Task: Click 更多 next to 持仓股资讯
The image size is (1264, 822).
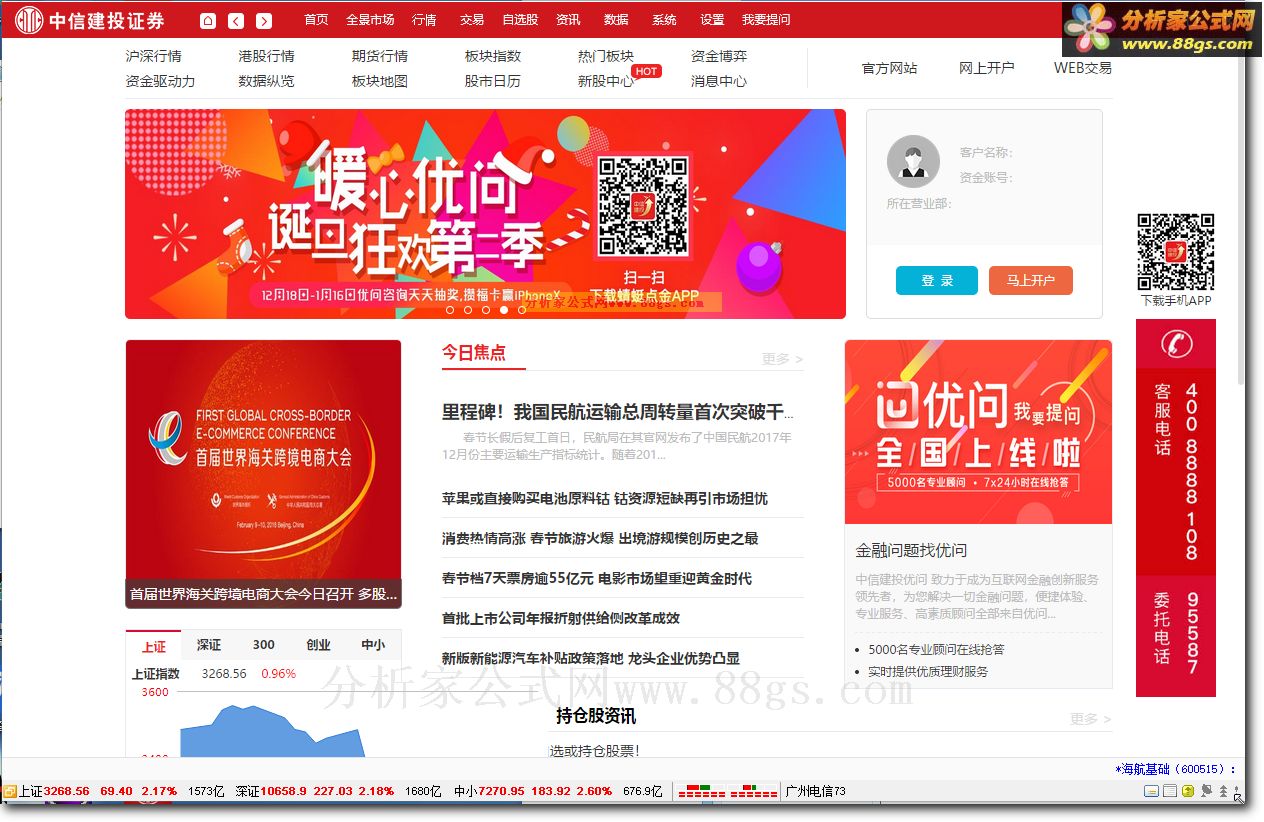Action: tap(1090, 718)
